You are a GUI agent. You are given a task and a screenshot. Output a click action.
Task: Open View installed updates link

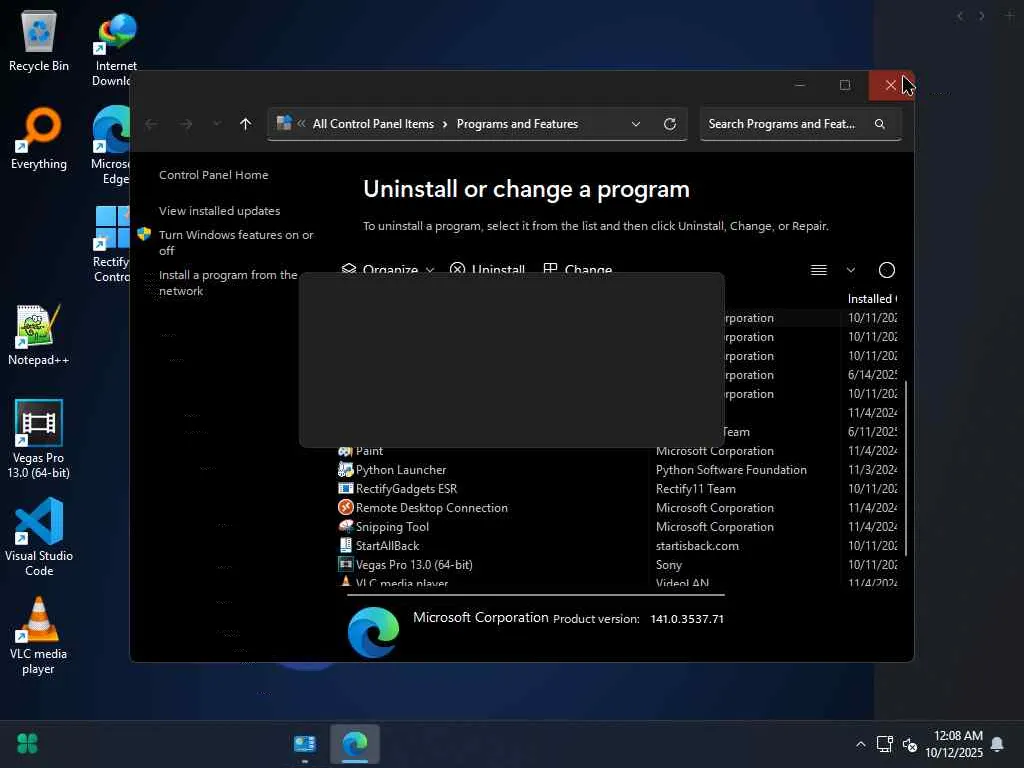click(219, 211)
